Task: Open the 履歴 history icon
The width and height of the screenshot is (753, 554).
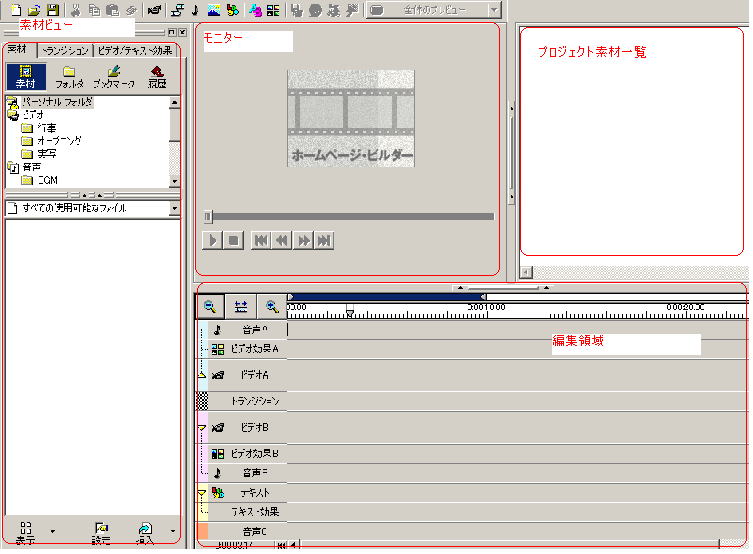Action: (157, 77)
